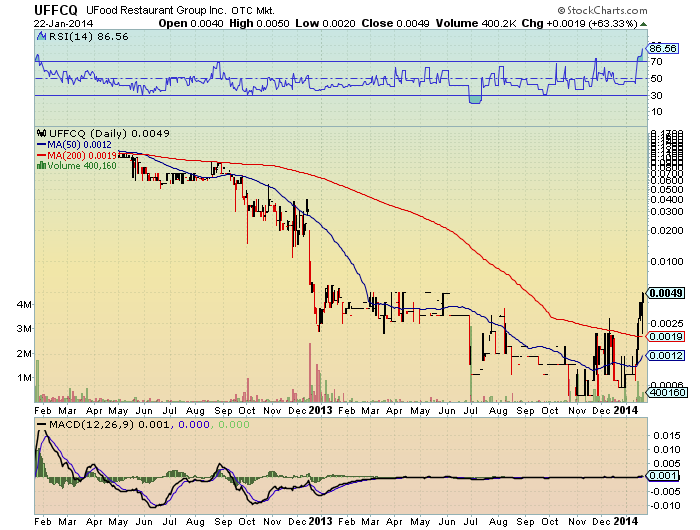Image resolution: width=700 pixels, height=530 pixels.
Task: Click the MA(50) 0.0012 legend entry
Action: pyautogui.click(x=79, y=145)
